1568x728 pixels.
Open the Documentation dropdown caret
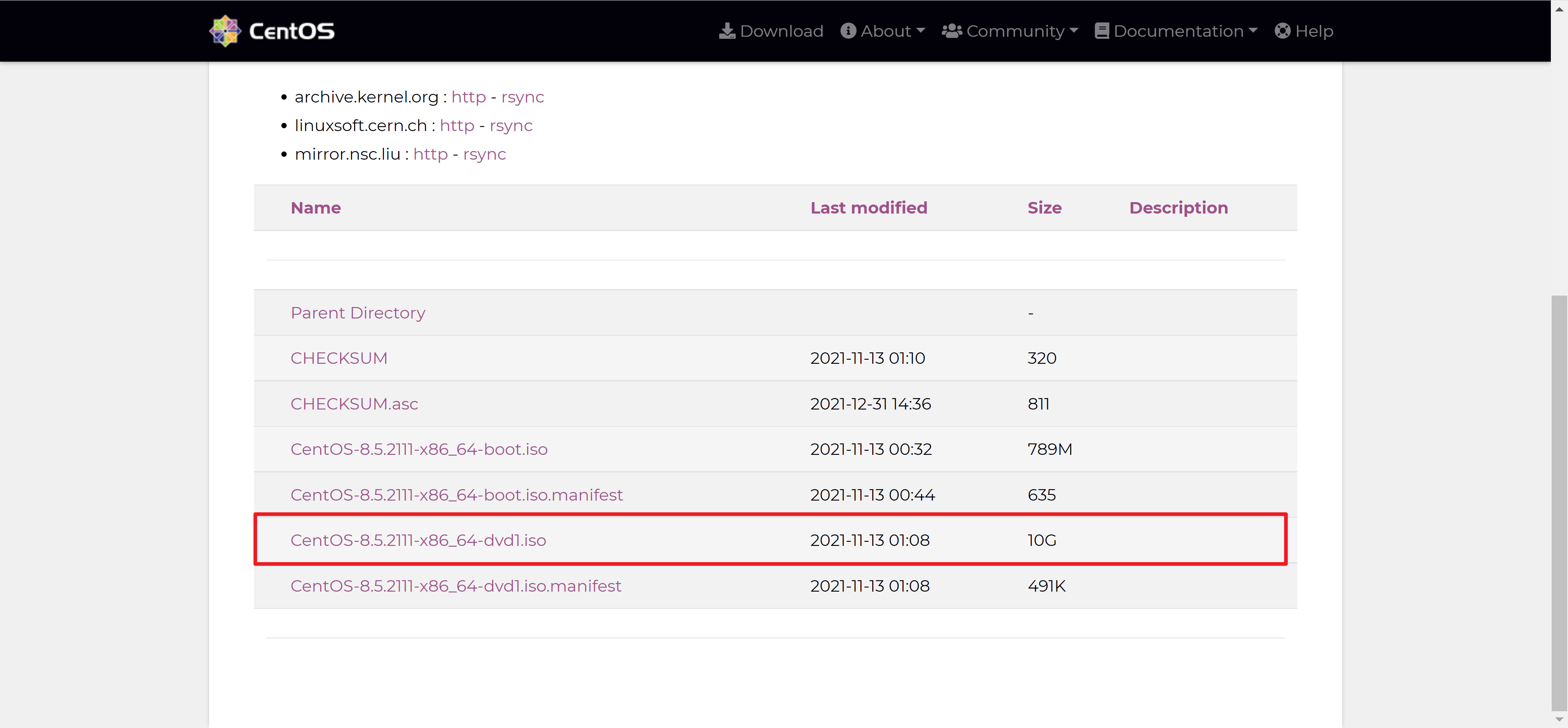pos(1253,31)
